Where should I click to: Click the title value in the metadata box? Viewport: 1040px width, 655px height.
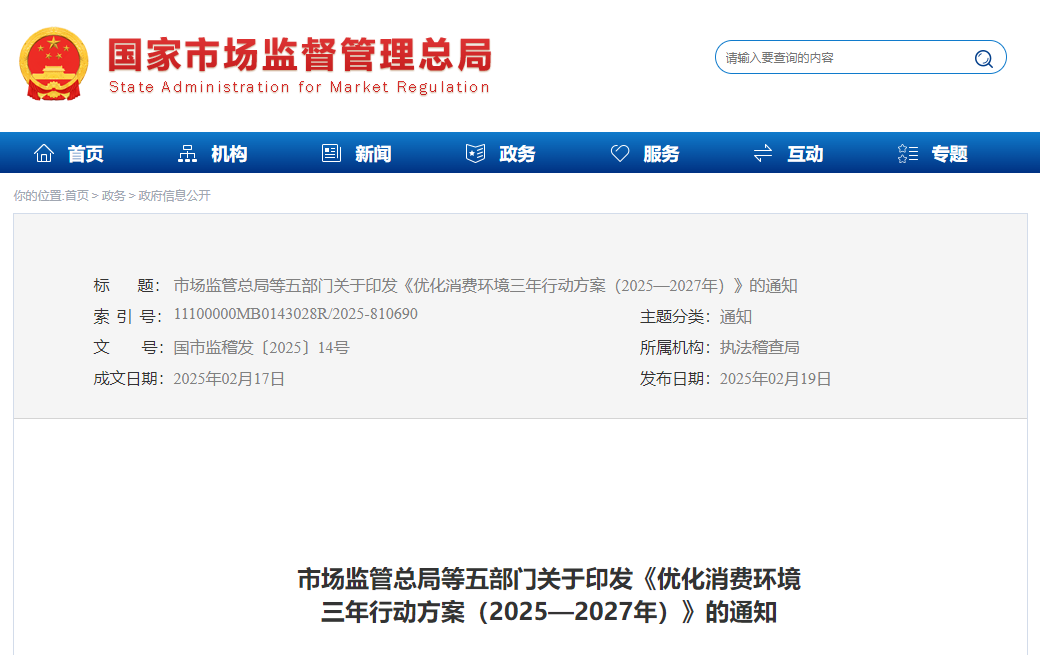point(486,286)
